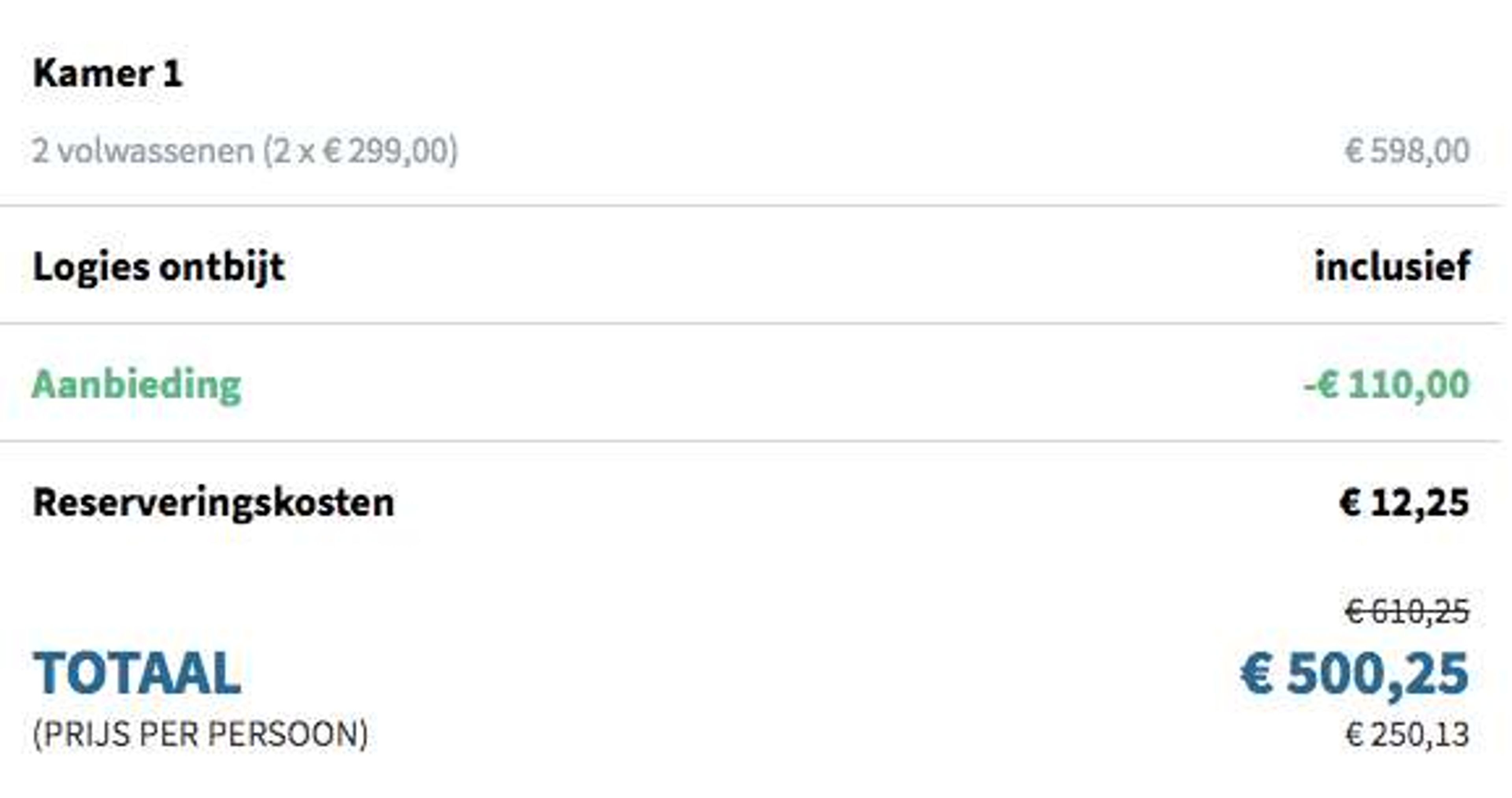Click the divider line below Aanbieding row
The width and height of the screenshot is (1512, 798).
click(x=751, y=440)
